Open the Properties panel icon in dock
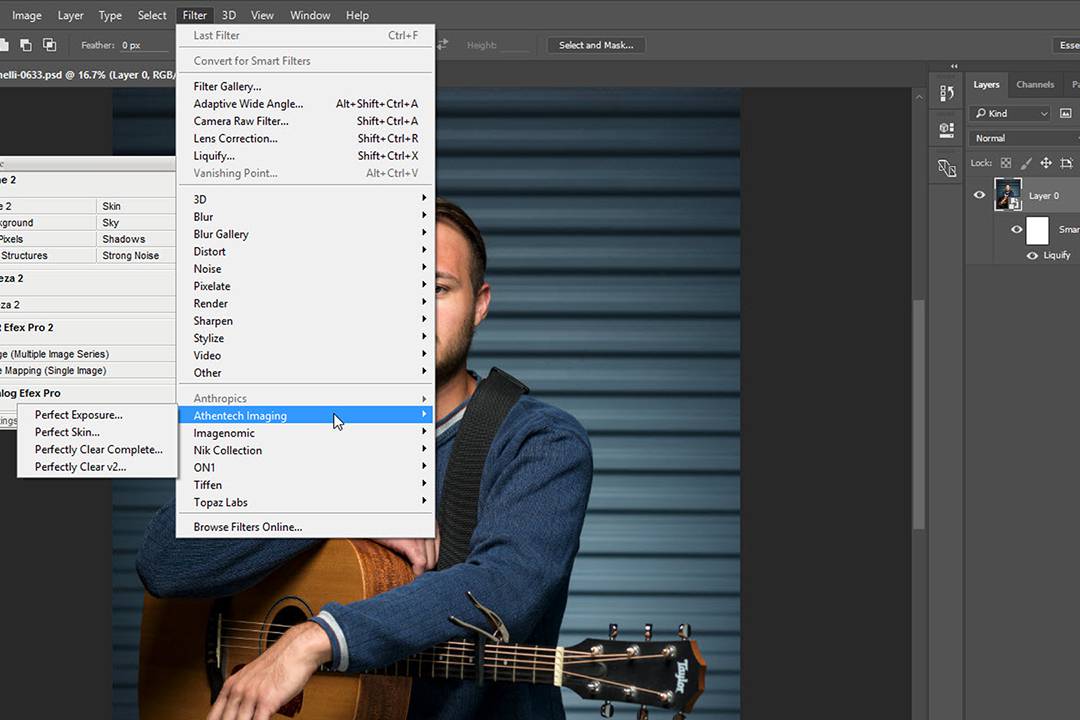1080x720 pixels. (946, 130)
